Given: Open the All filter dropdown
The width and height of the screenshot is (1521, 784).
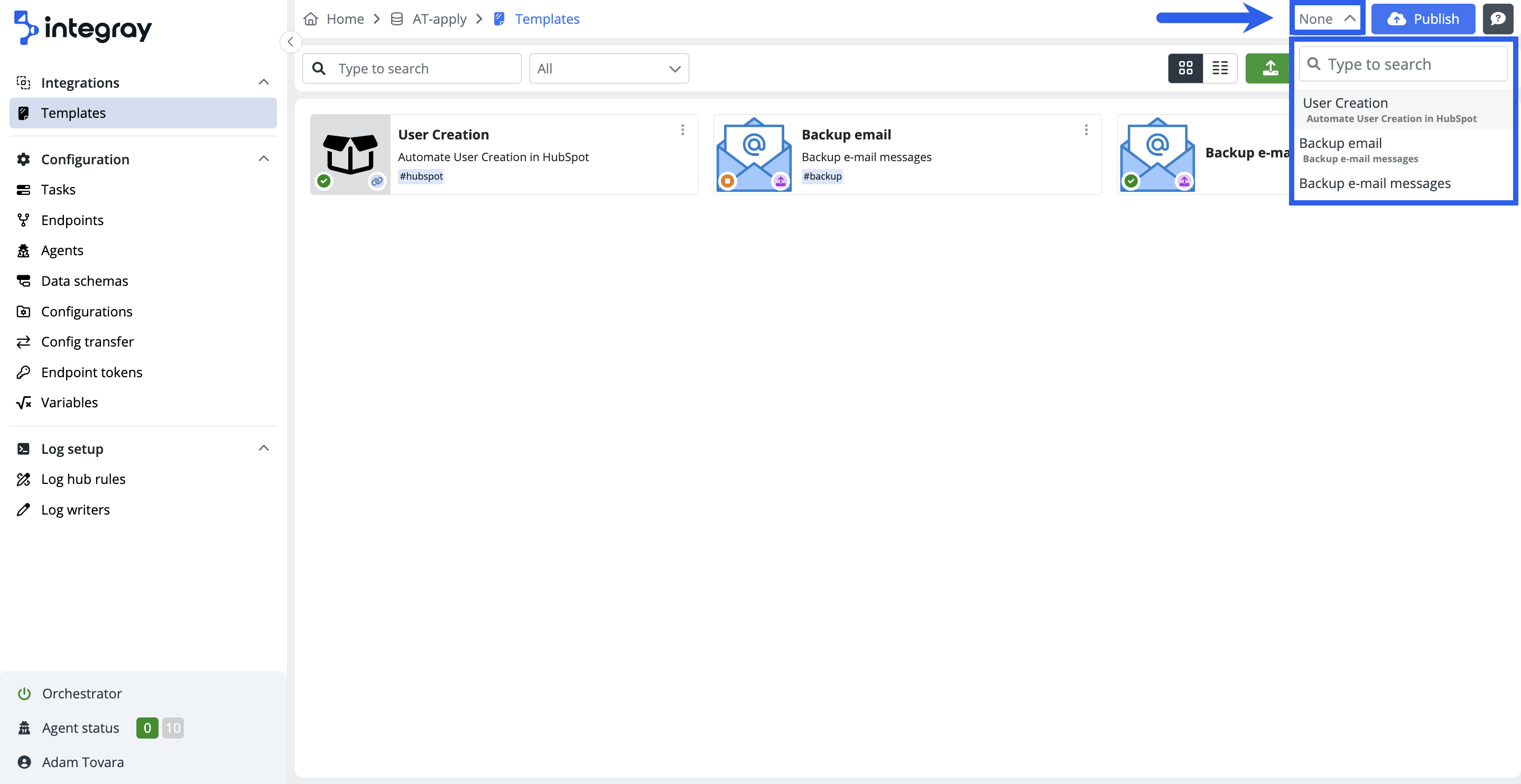Looking at the screenshot, I should (609, 69).
